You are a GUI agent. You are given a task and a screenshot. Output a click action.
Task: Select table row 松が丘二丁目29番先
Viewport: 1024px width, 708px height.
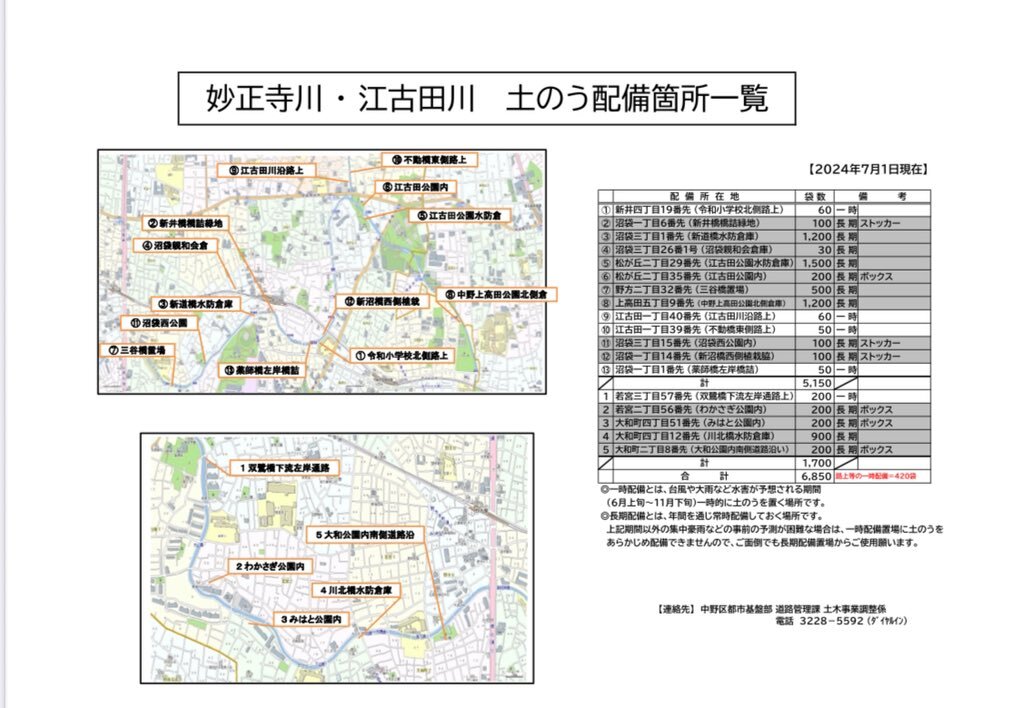[x=764, y=263]
